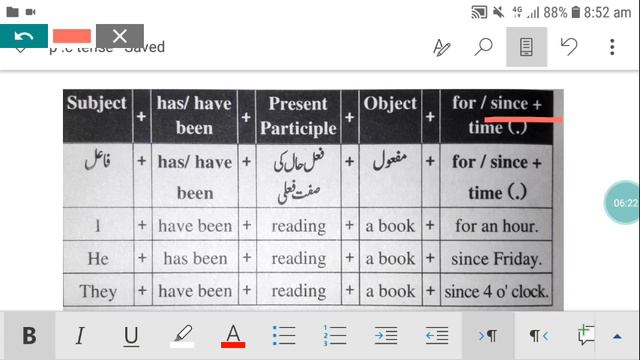The height and width of the screenshot is (360, 640).
Task: Select 'reading' in the They row
Action: [x=299, y=291]
